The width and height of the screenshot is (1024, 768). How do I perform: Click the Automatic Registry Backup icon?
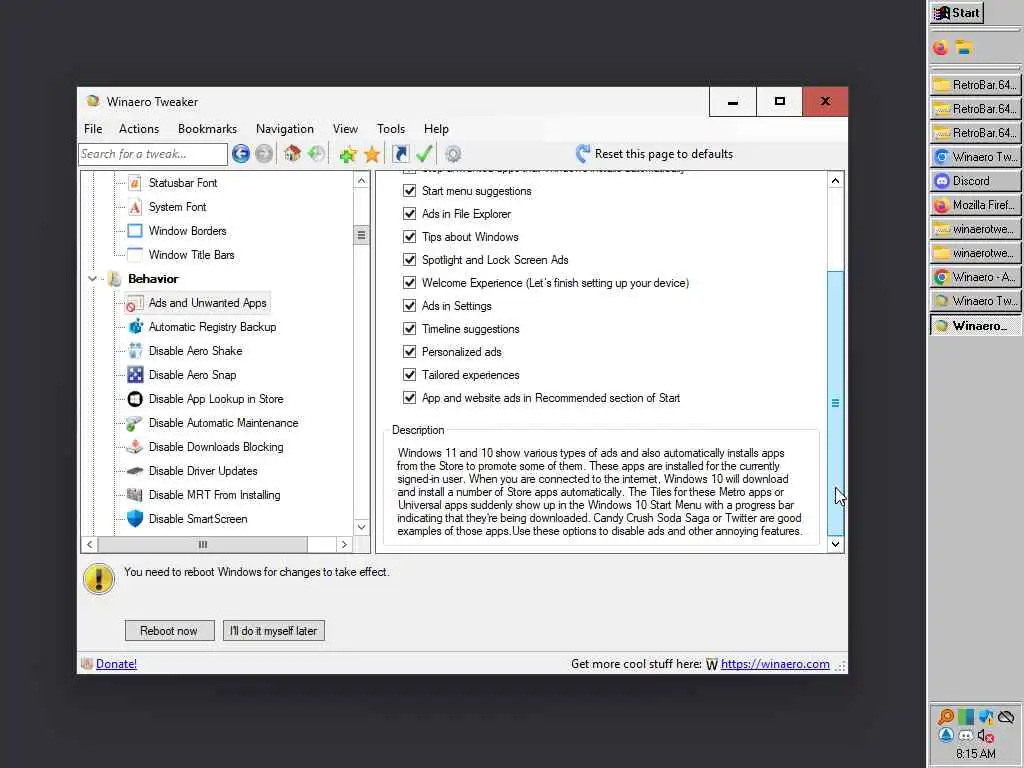coord(135,327)
